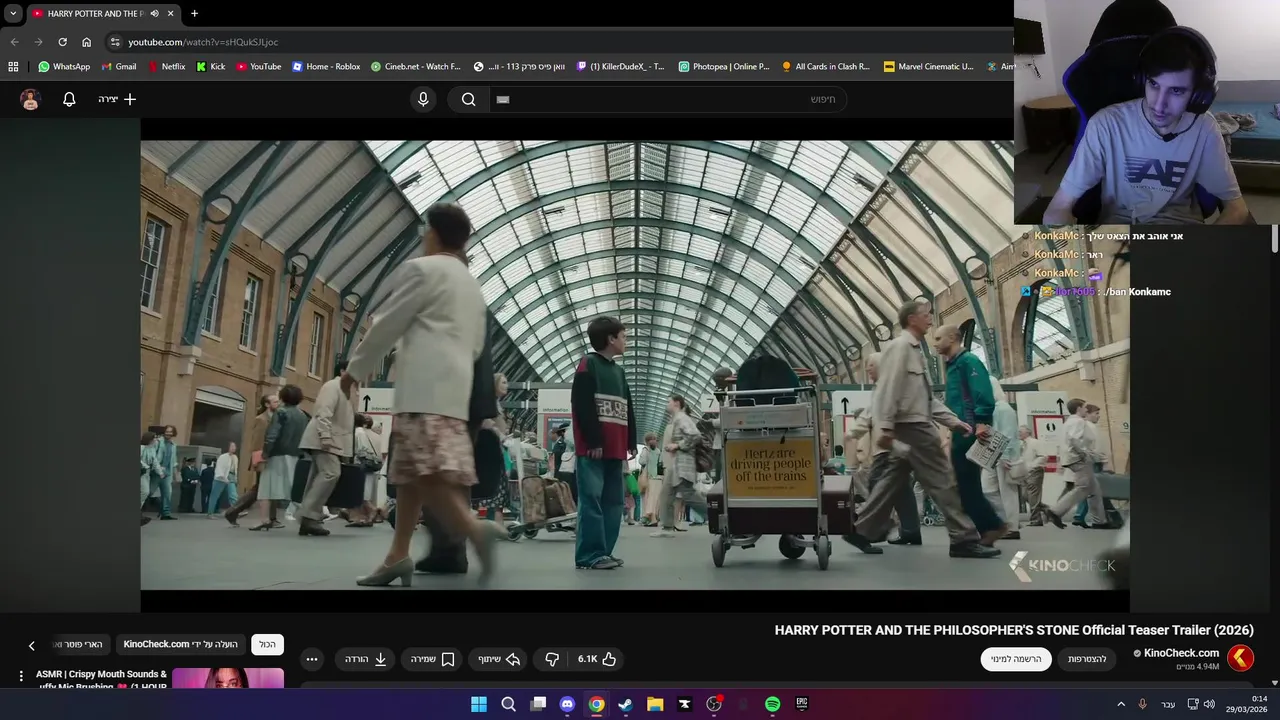The width and height of the screenshot is (1280, 720).
Task: Open more video actions (three dots)
Action: click(x=312, y=659)
